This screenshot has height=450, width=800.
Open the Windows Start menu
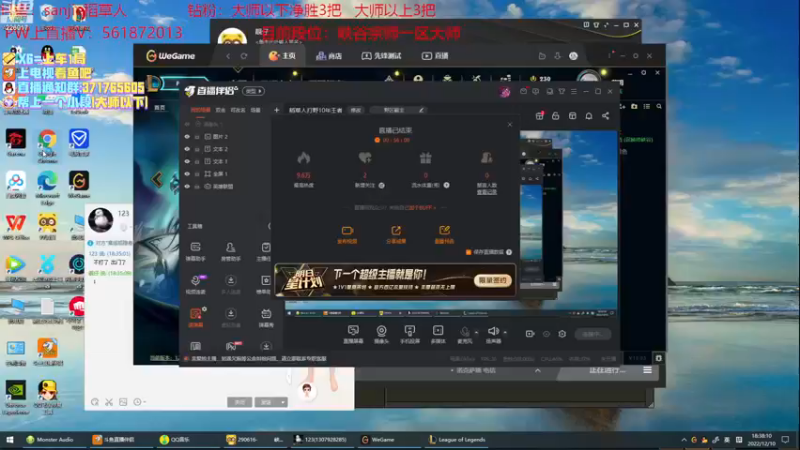[9, 440]
